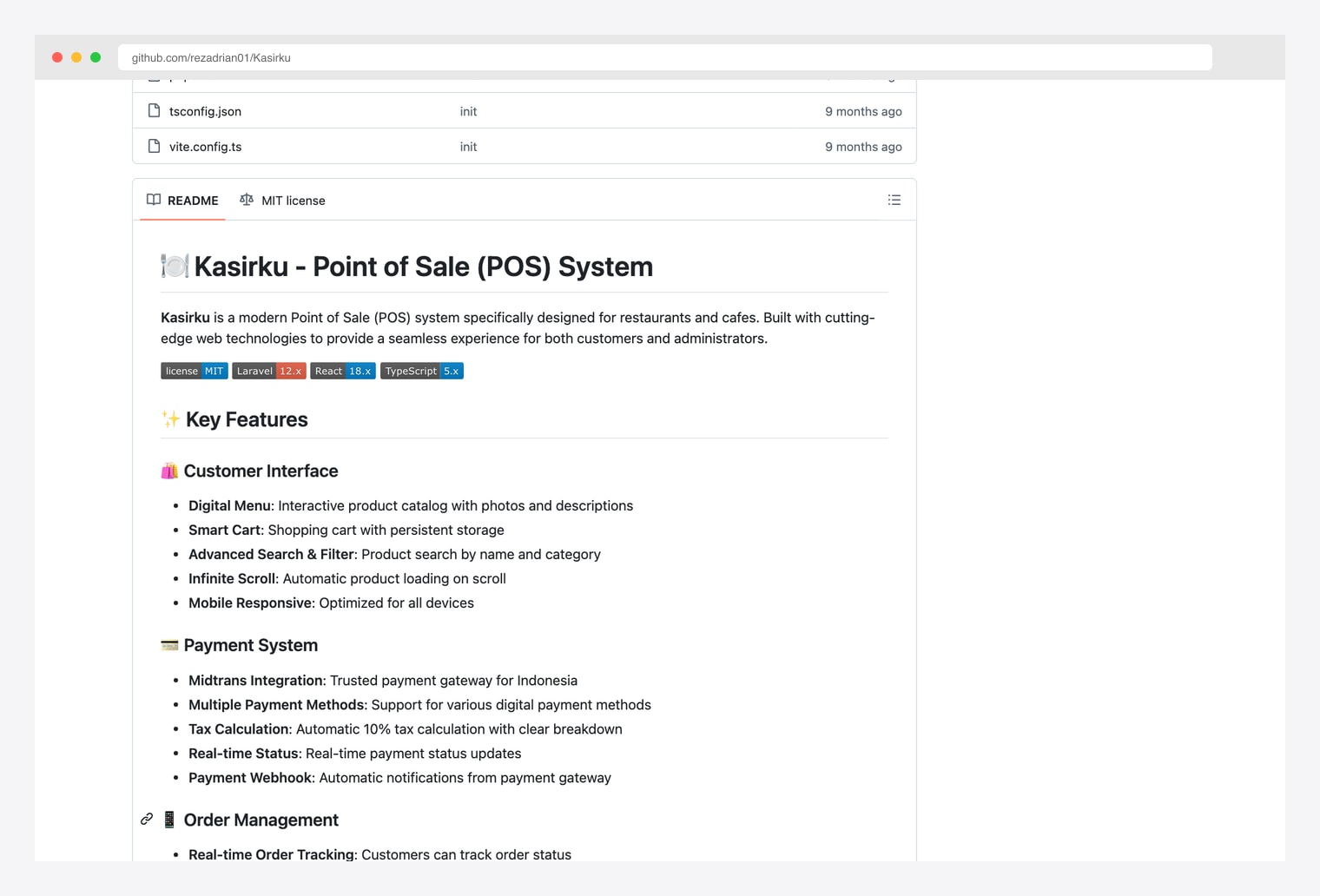Click the anchor link icon beside Order Management
The height and width of the screenshot is (896, 1320).
coord(147,820)
